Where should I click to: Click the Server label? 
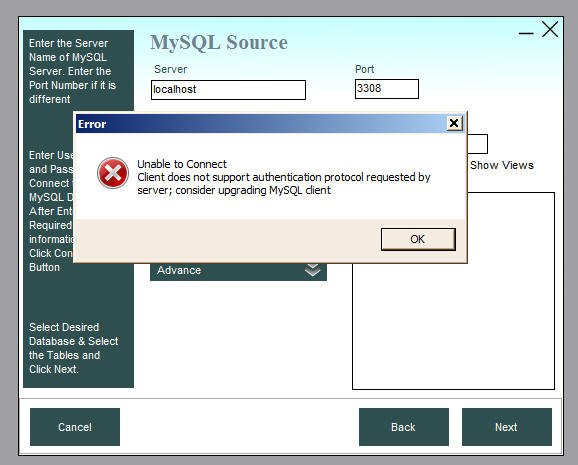click(171, 69)
